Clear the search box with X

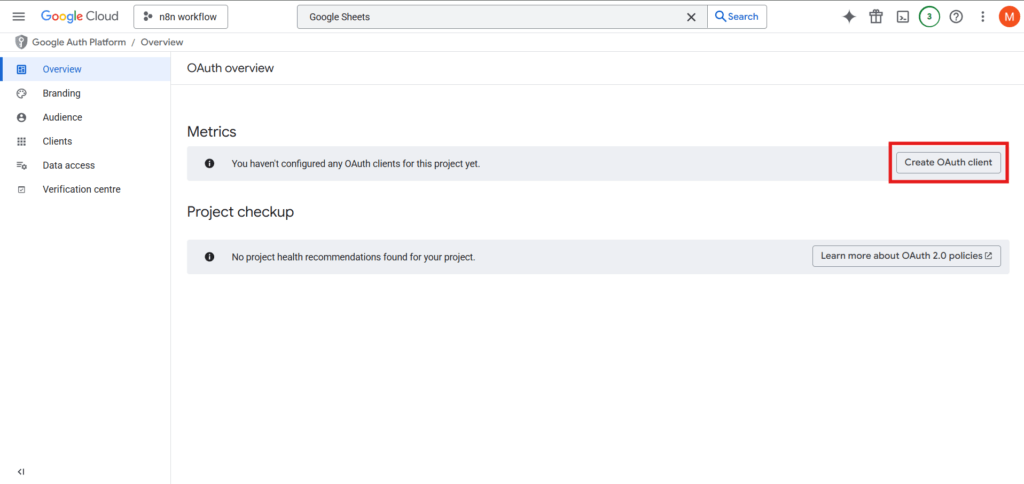pyautogui.click(x=690, y=17)
